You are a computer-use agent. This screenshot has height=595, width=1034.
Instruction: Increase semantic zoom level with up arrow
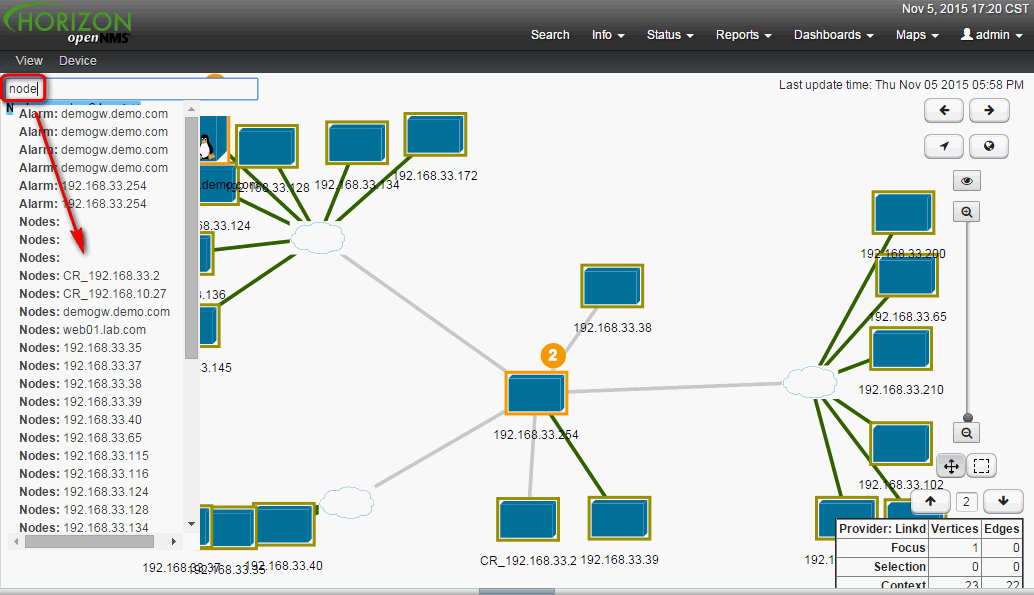(930, 501)
